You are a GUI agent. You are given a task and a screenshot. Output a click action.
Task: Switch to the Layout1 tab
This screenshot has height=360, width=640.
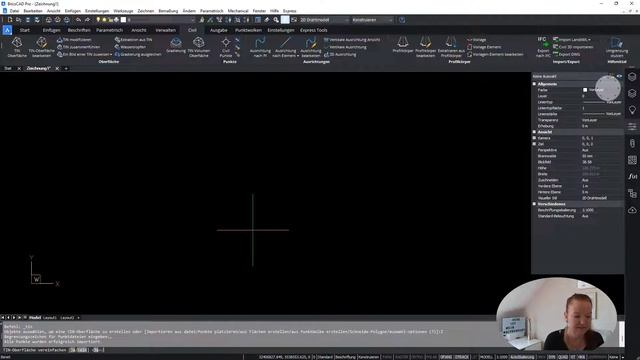coord(50,318)
